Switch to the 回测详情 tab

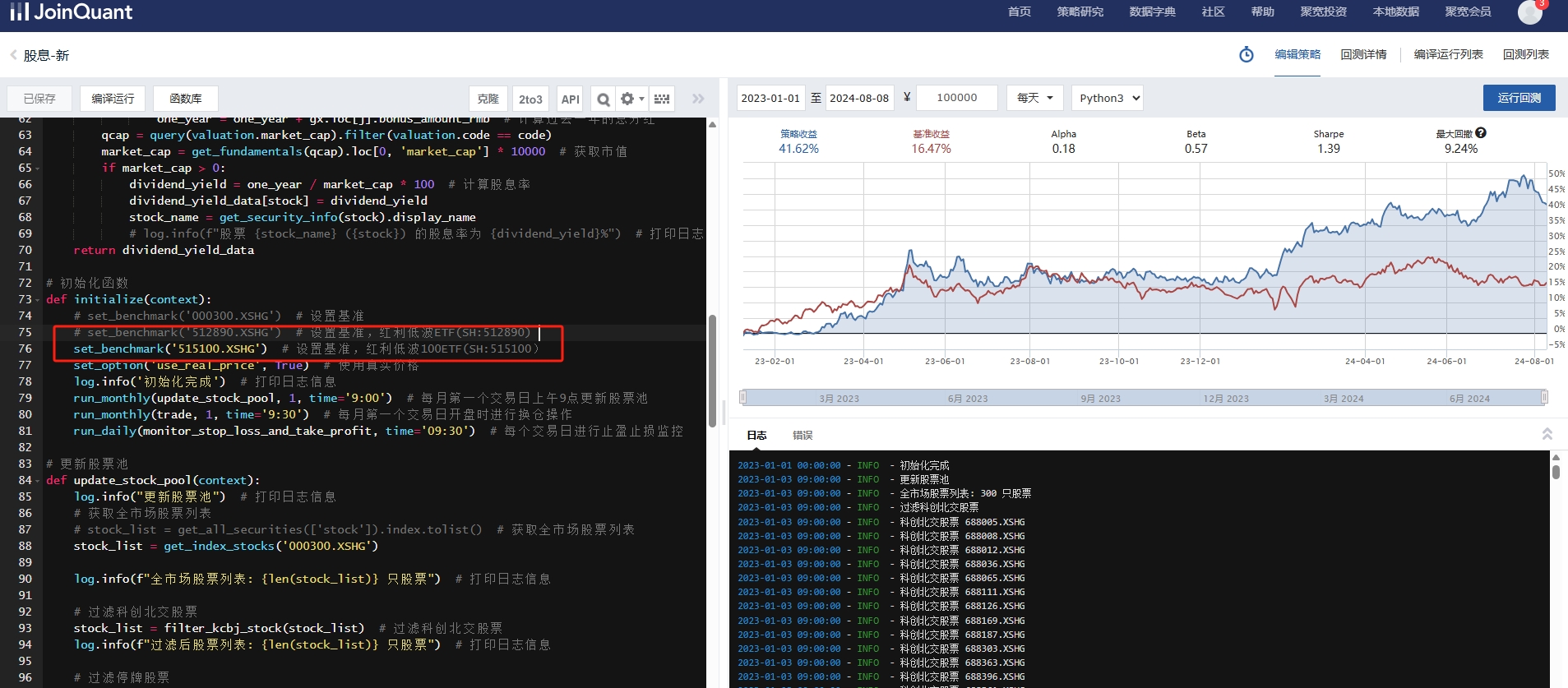1363,54
